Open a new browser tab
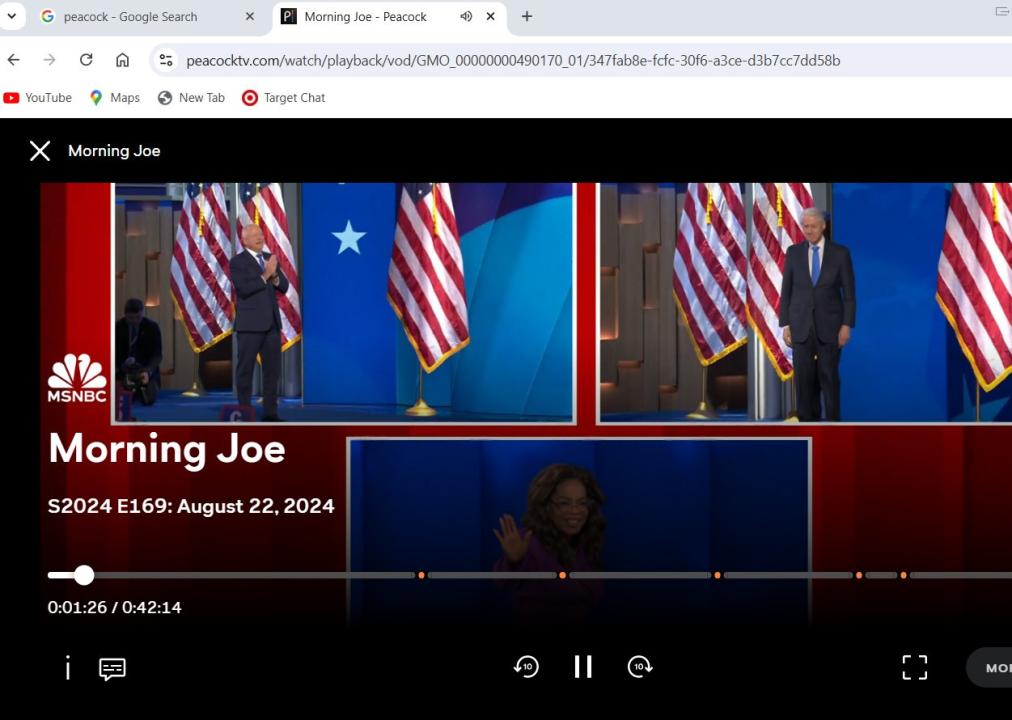 (527, 16)
